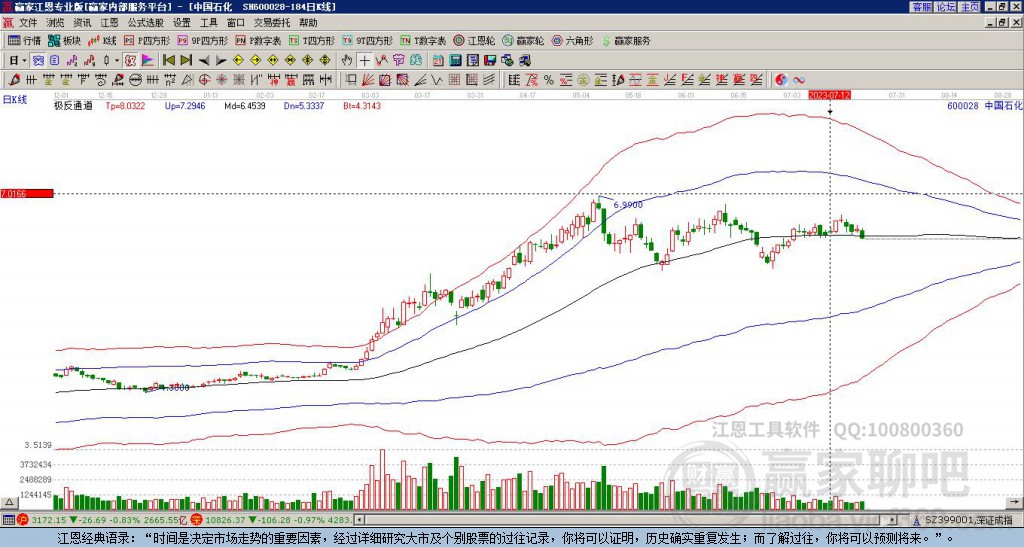Image resolution: width=1024 pixels, height=548 pixels.
Task: Click the yin-yang icon in drawing toolbar
Action: (x=781, y=80)
